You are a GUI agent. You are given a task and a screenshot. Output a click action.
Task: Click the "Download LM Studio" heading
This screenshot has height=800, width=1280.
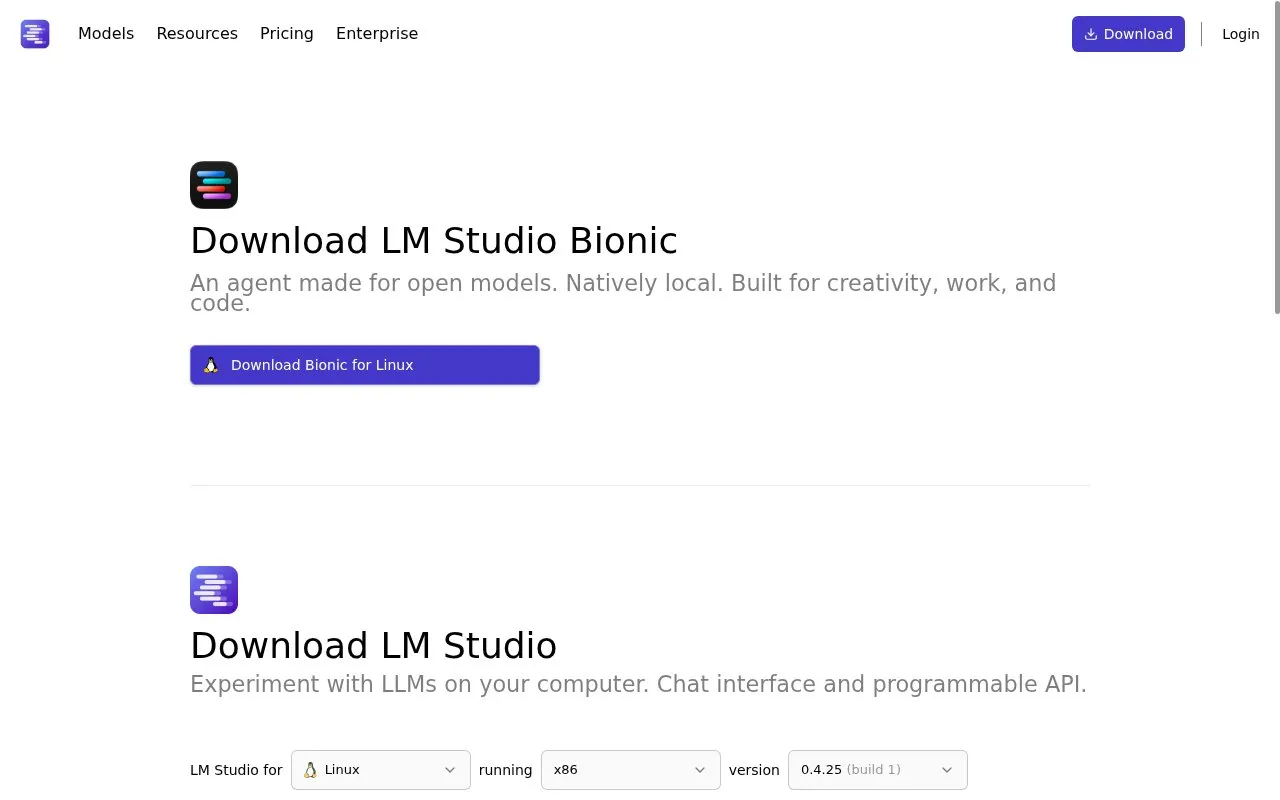click(x=373, y=646)
